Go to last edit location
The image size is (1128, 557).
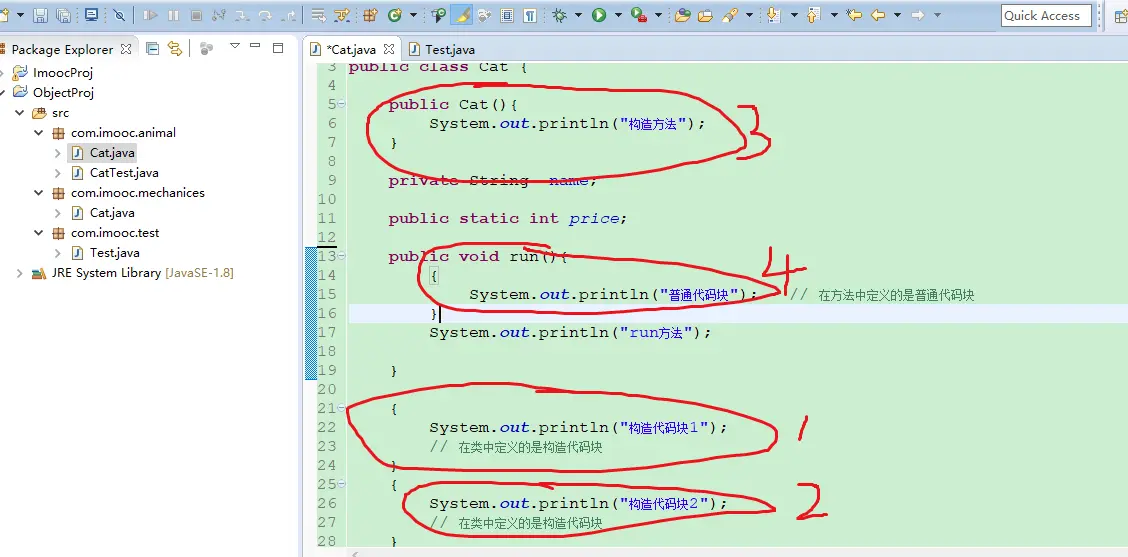(854, 15)
